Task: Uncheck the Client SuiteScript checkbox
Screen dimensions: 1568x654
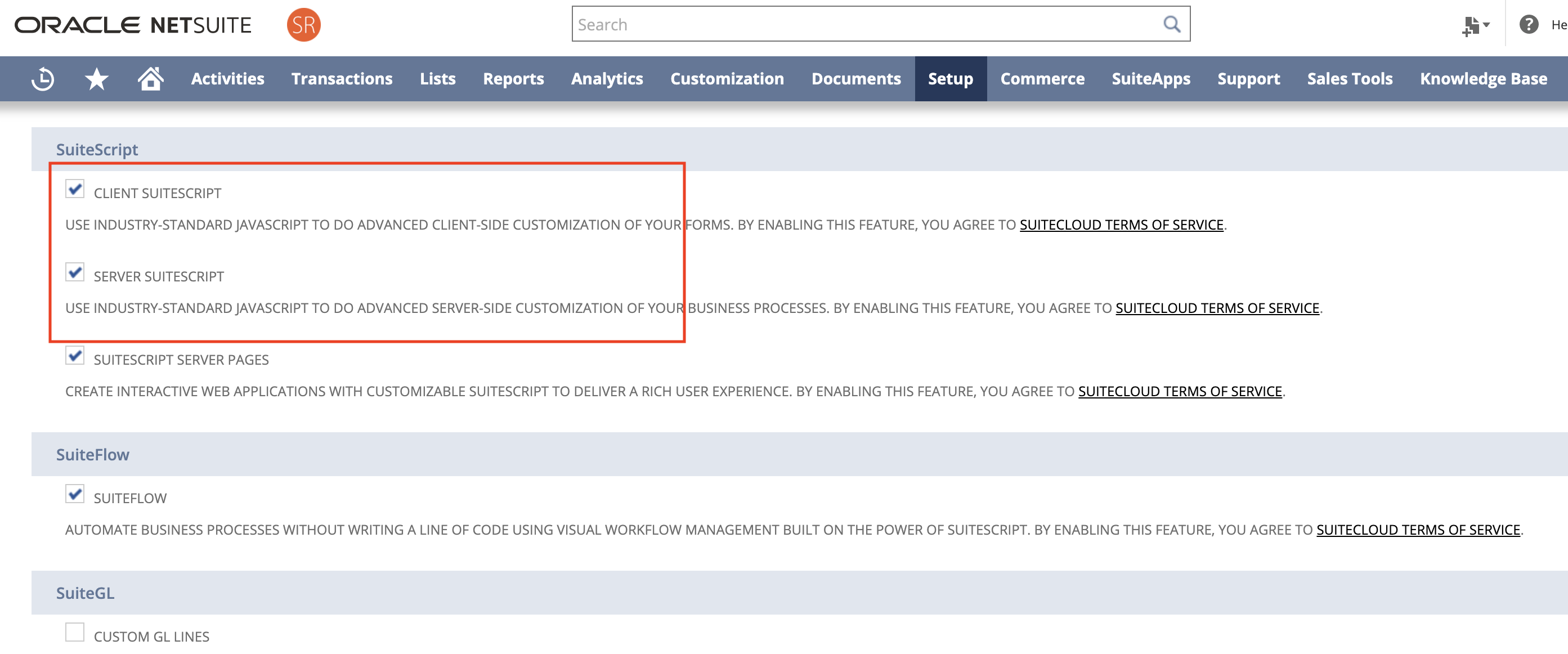Action: point(75,189)
